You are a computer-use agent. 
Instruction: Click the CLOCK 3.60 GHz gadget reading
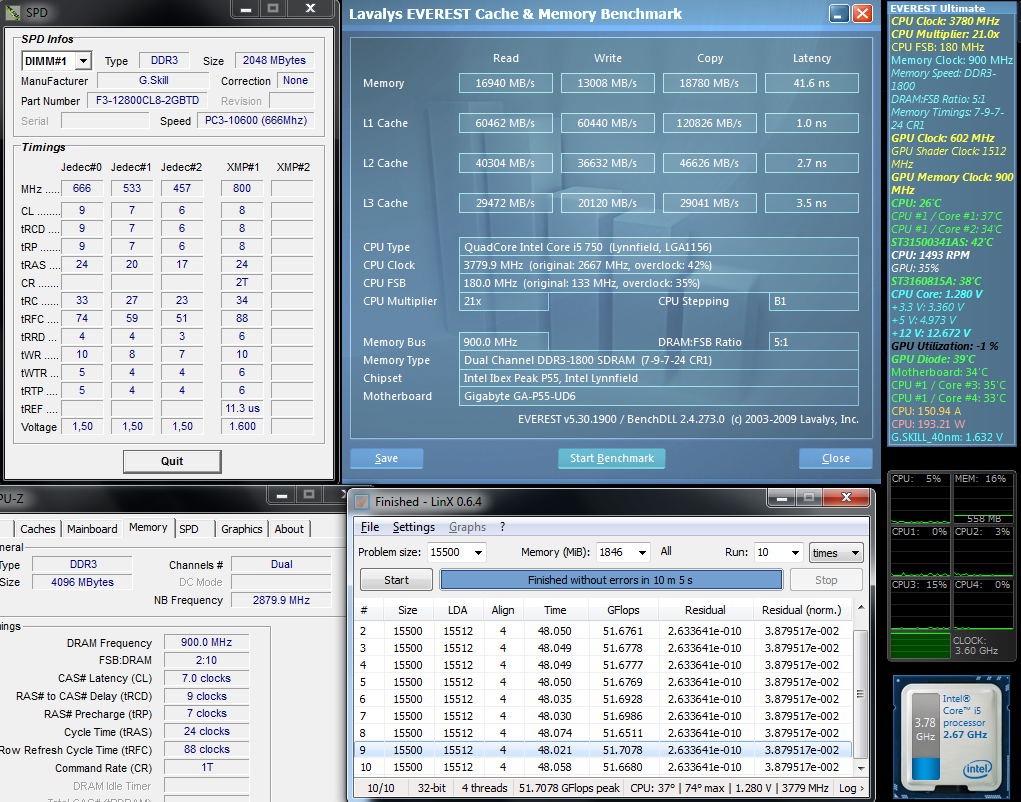pyautogui.click(x=976, y=645)
